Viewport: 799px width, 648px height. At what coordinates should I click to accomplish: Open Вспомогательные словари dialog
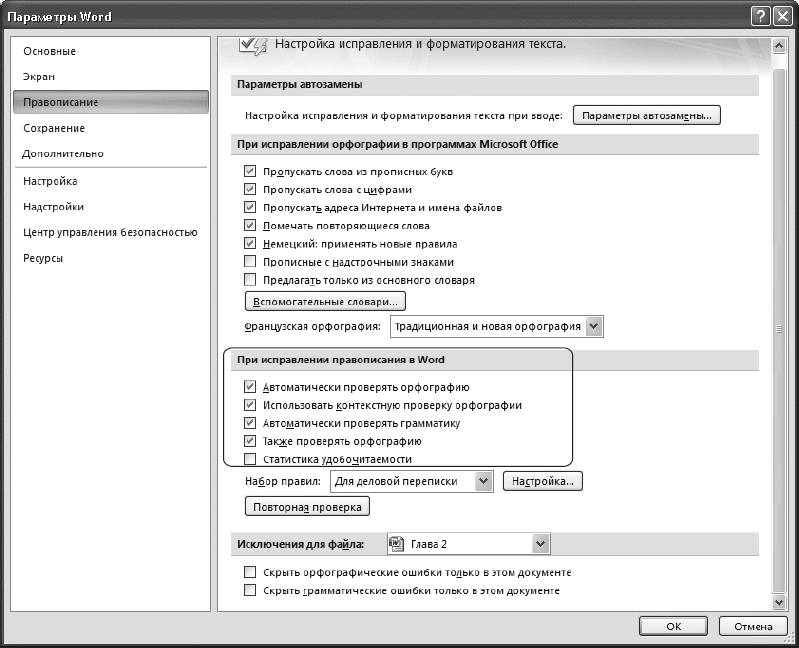click(325, 302)
